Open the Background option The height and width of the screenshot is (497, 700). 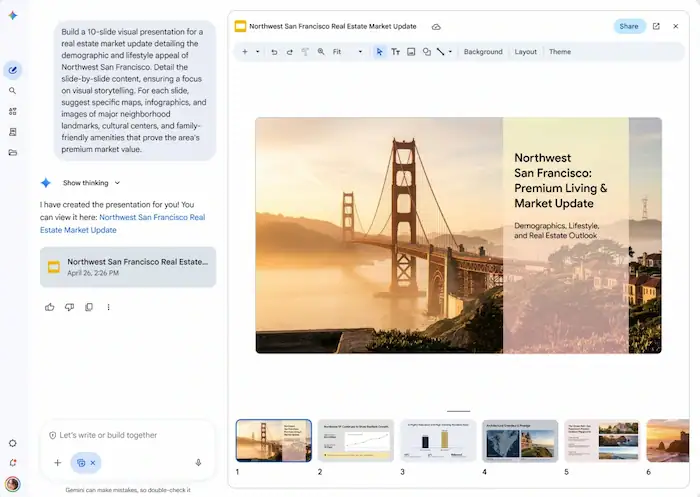click(483, 52)
